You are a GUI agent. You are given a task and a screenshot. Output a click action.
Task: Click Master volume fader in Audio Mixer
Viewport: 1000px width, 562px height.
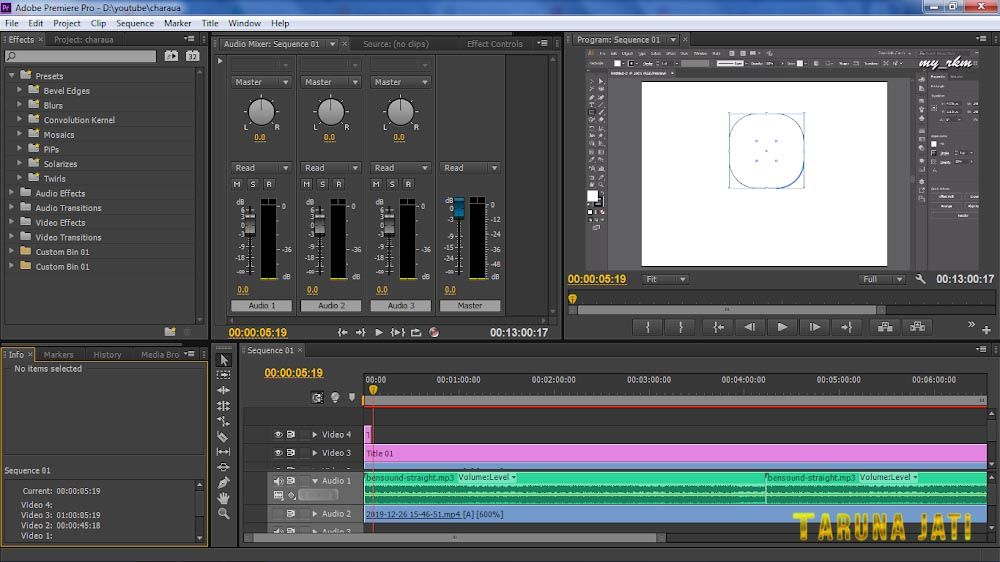coord(459,208)
